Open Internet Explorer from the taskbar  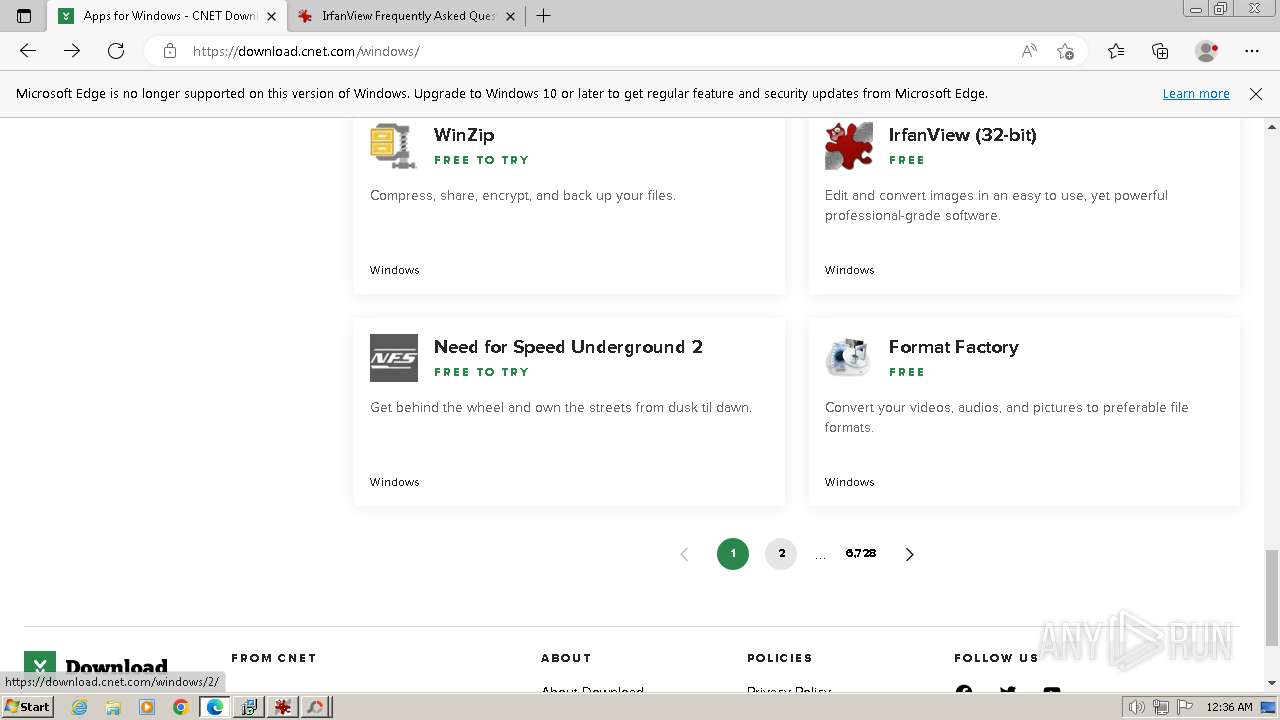[x=79, y=707]
